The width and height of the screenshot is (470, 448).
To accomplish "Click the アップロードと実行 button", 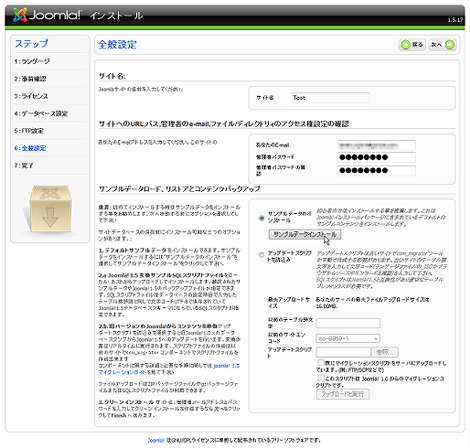I will pyautogui.click(x=343, y=394).
